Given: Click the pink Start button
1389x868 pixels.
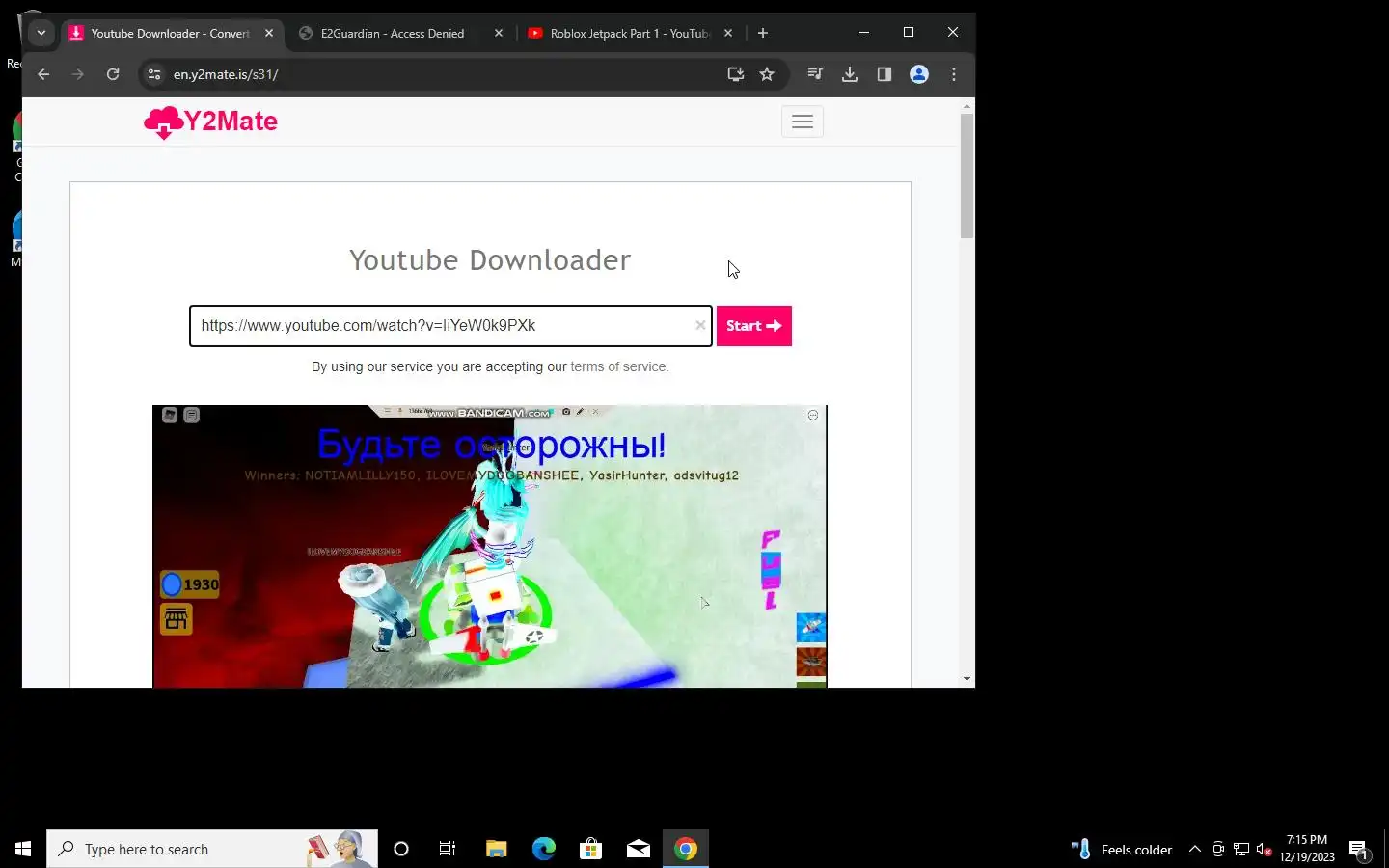Looking at the screenshot, I should click(753, 326).
